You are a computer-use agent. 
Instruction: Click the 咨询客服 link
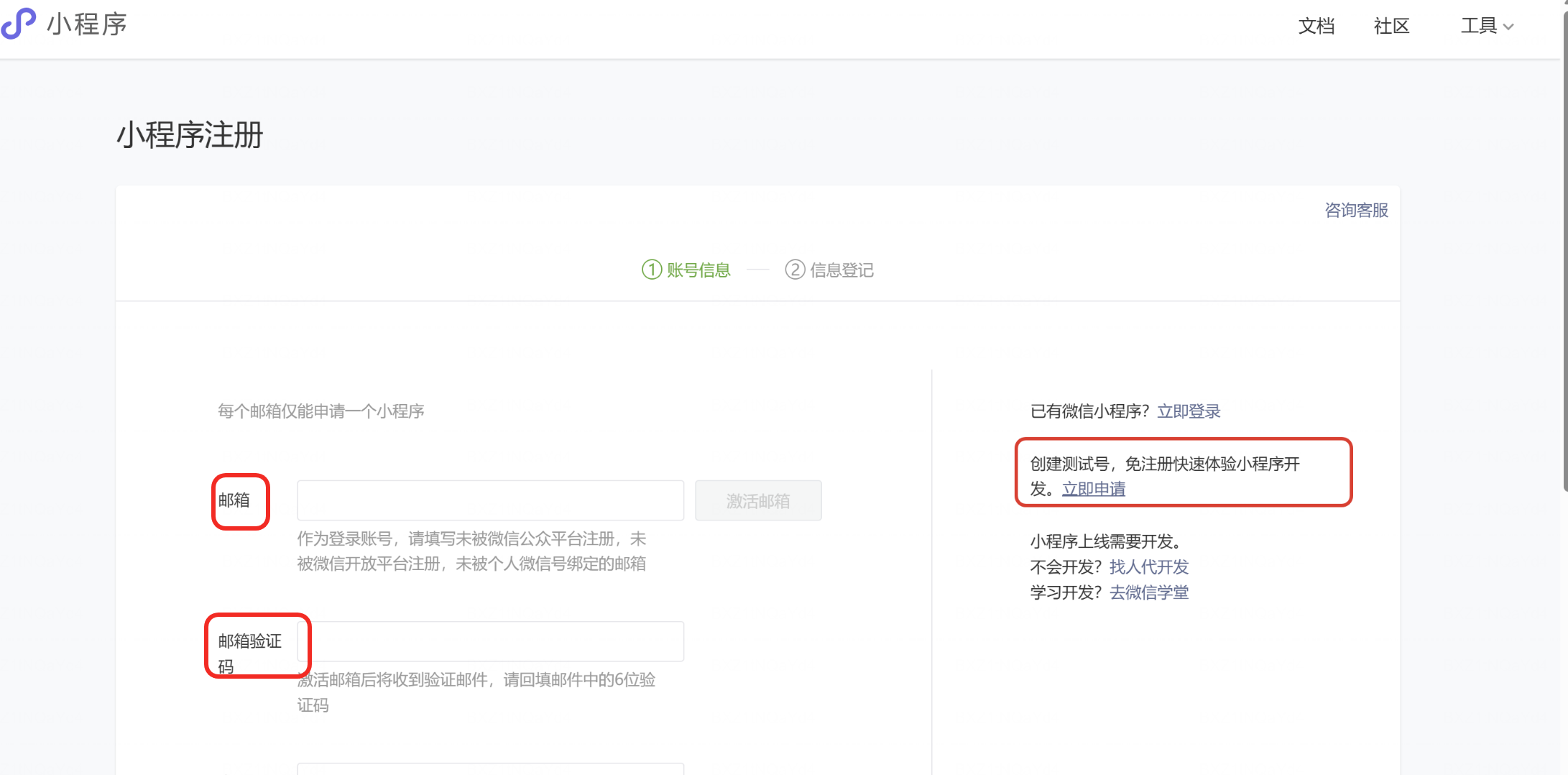coord(1357,210)
